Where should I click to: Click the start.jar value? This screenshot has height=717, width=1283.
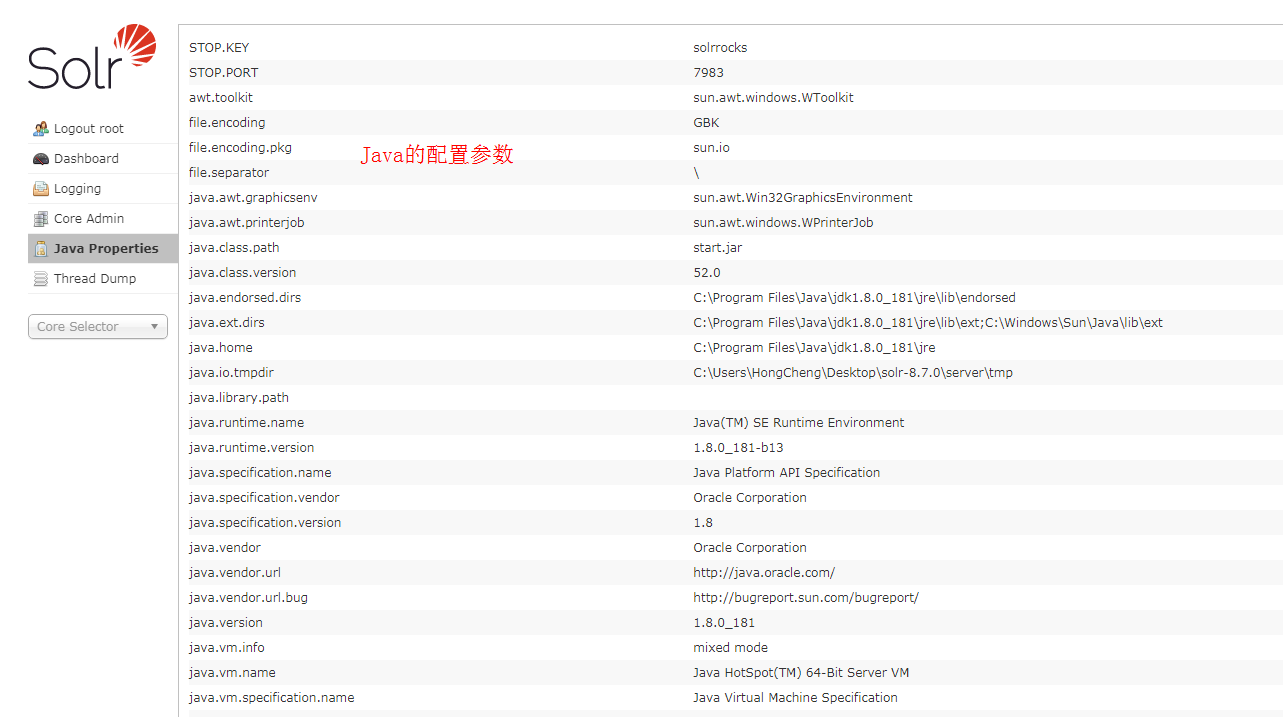pyautogui.click(x=717, y=247)
